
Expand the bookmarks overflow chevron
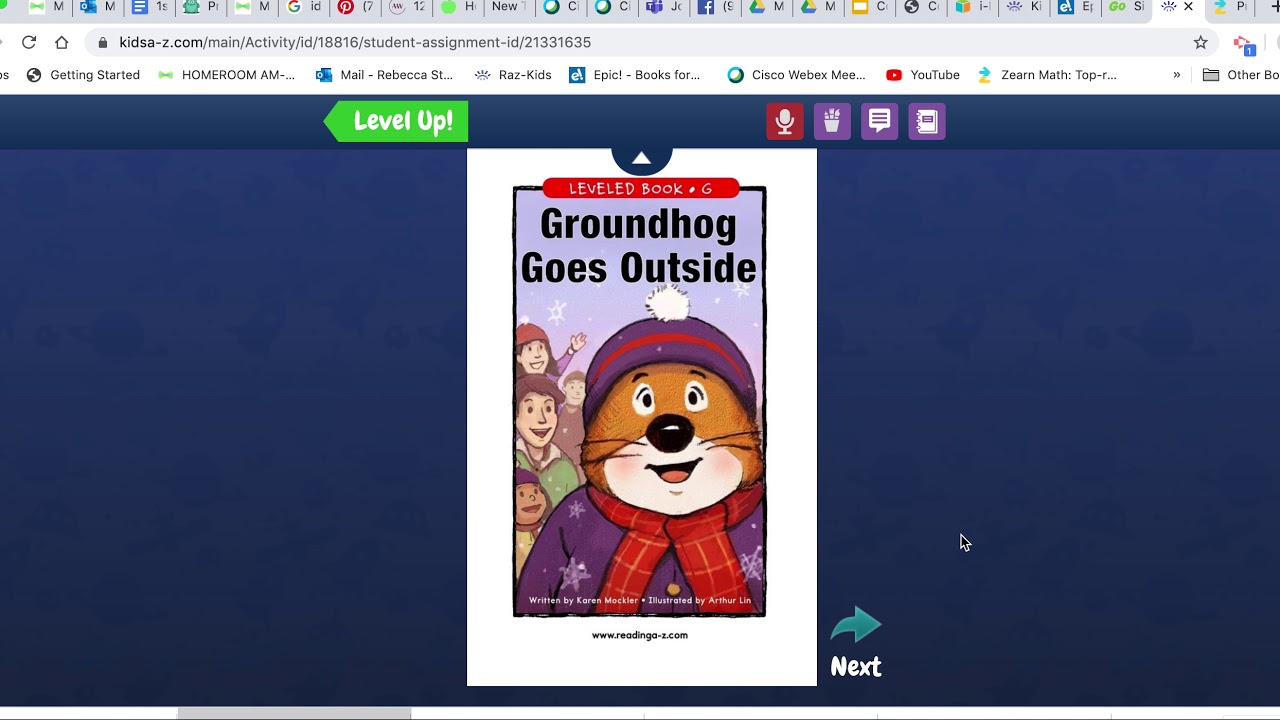[x=1177, y=75]
